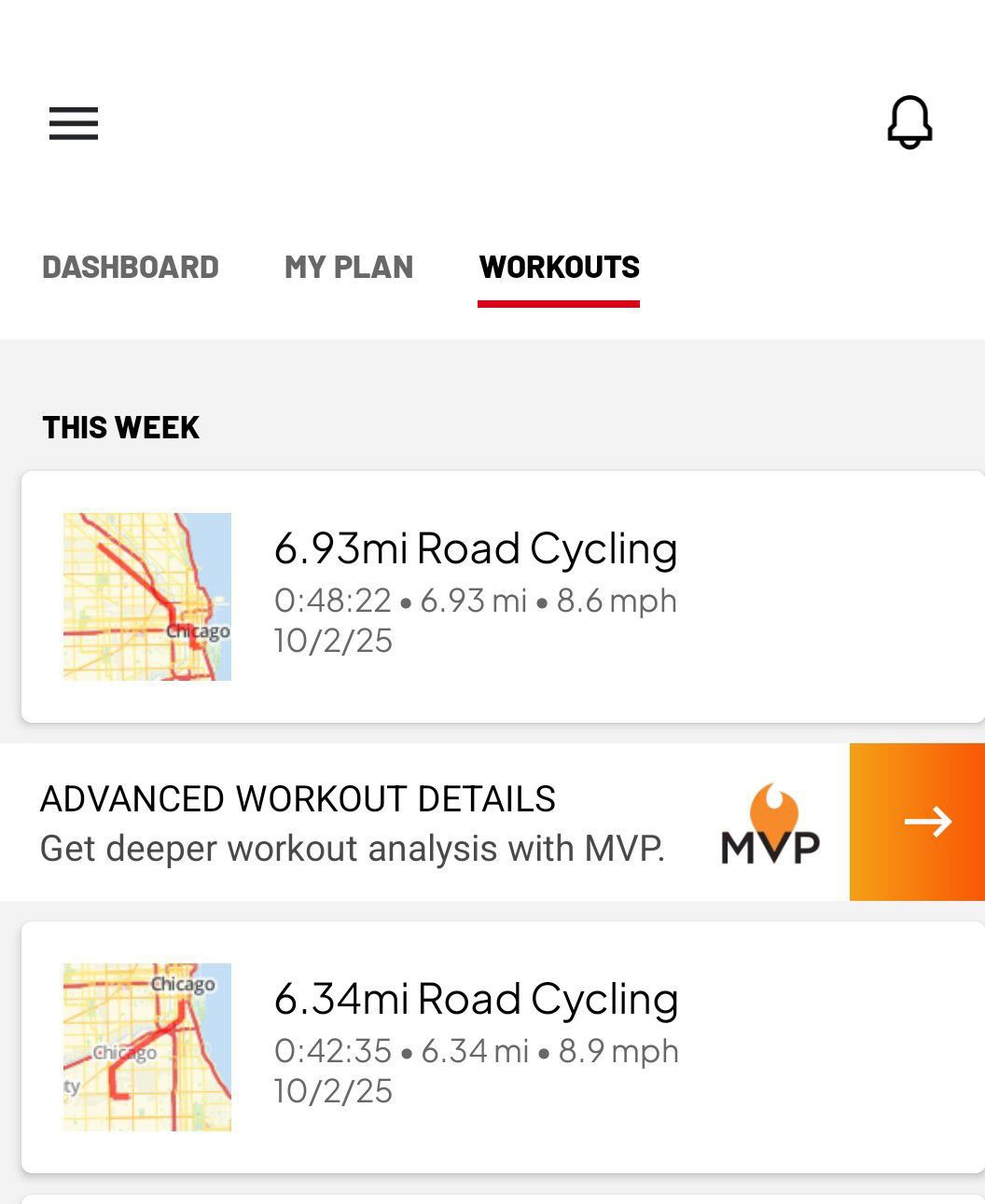Open the 6.93mi Road Cycling workout title
The height and width of the screenshot is (1204, 985).
(x=476, y=548)
